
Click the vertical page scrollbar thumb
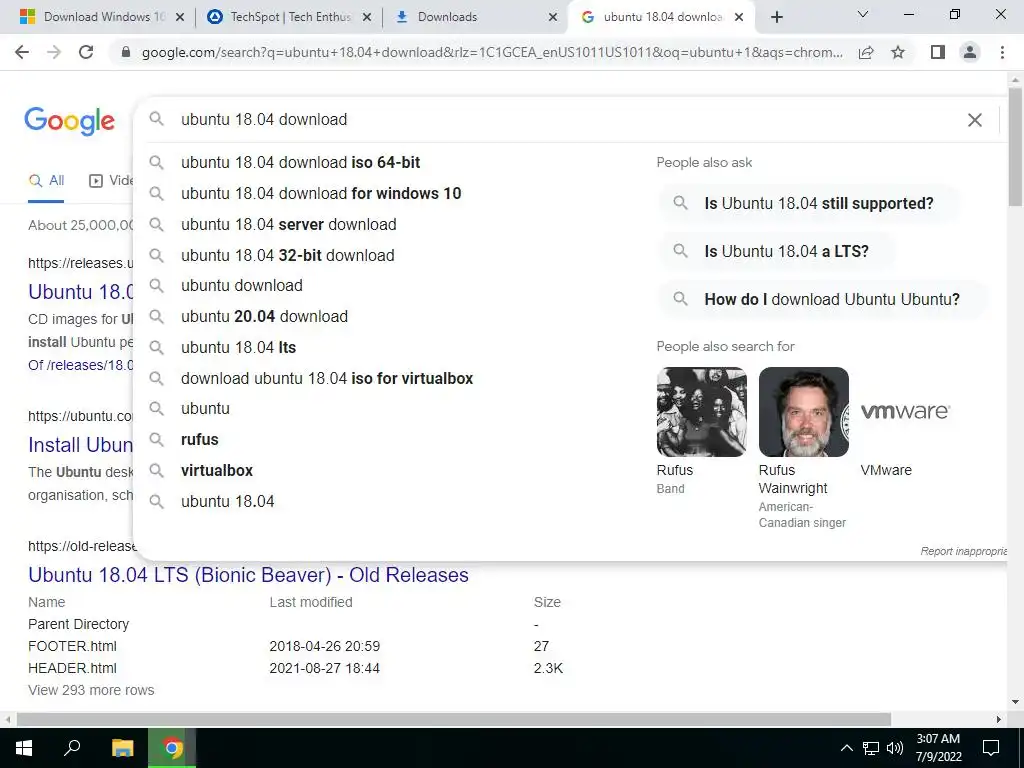pyautogui.click(x=1015, y=147)
